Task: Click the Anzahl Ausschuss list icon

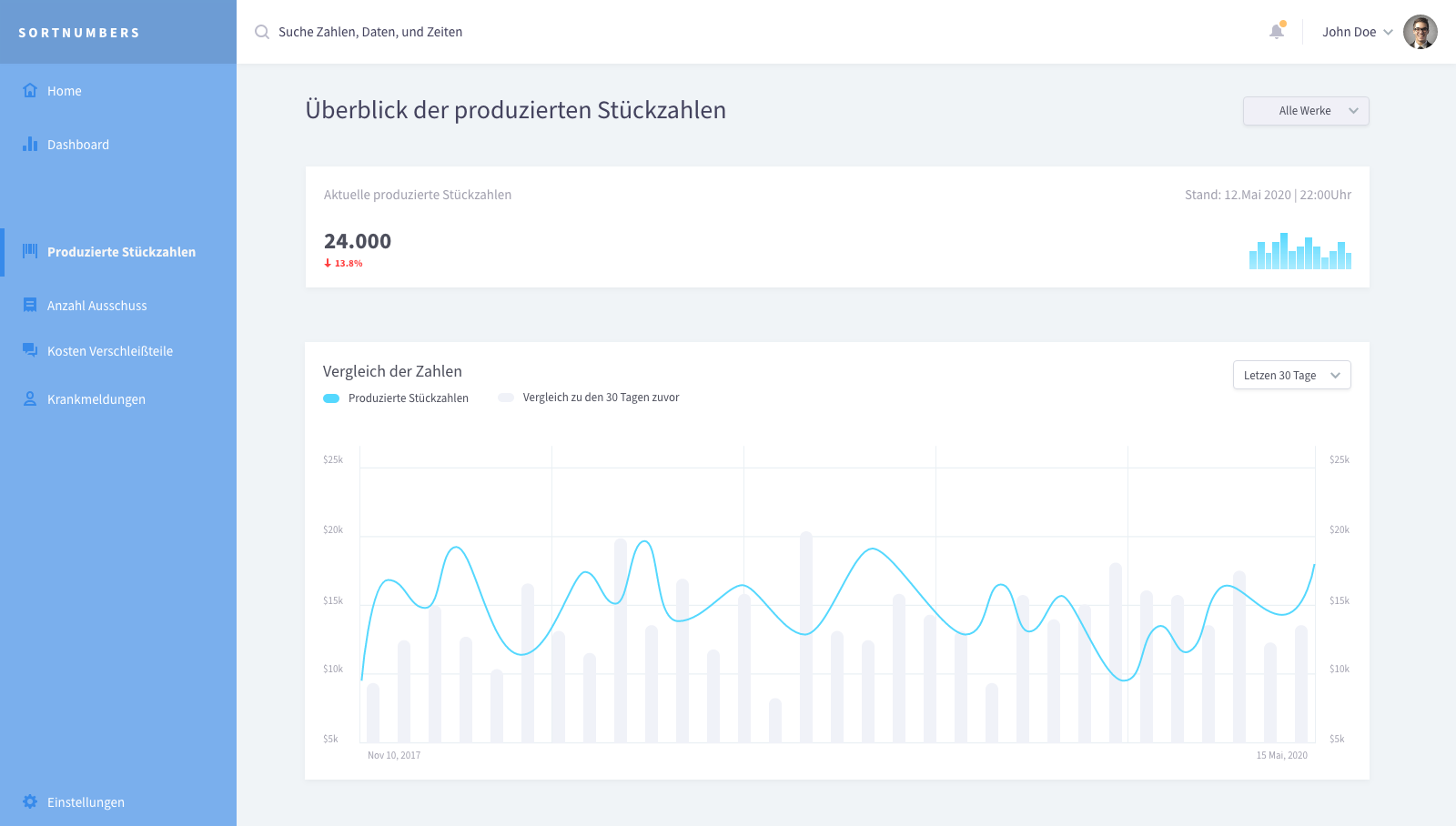Action: (x=30, y=305)
